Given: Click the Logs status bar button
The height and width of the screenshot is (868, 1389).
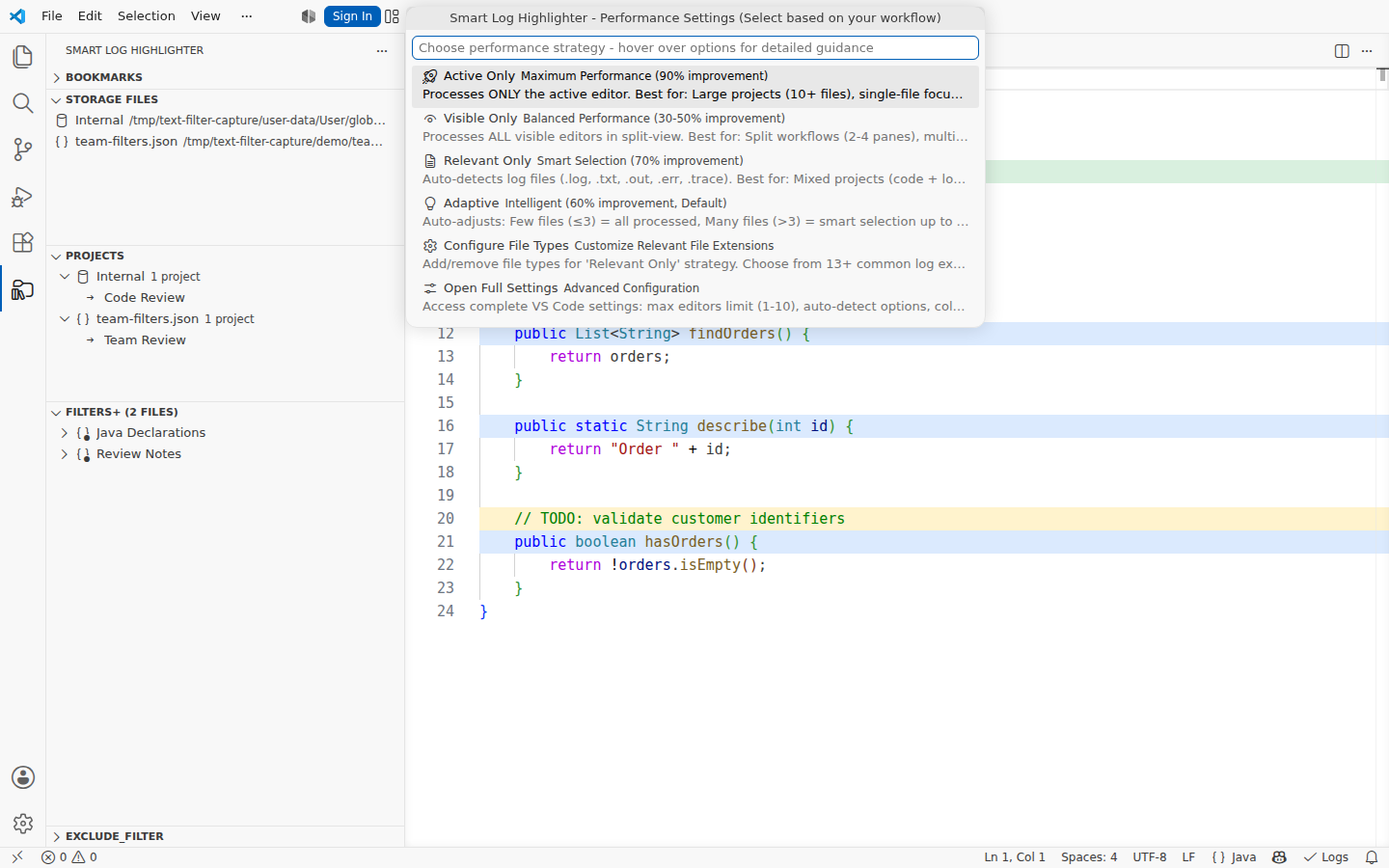Looking at the screenshot, I should point(1326,857).
